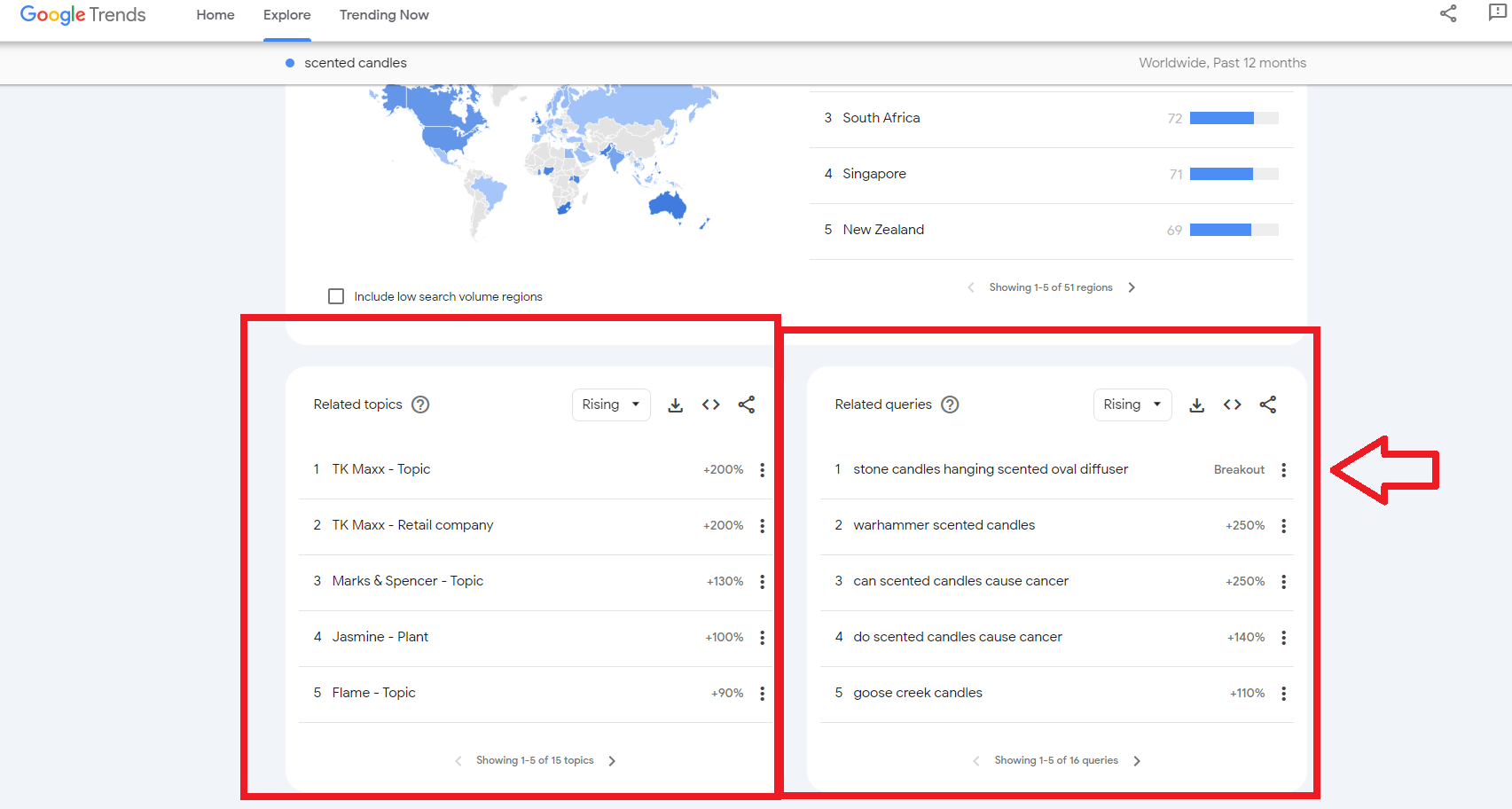The image size is (1512, 809).
Task: Go to previous page of related topics
Action: 458,761
